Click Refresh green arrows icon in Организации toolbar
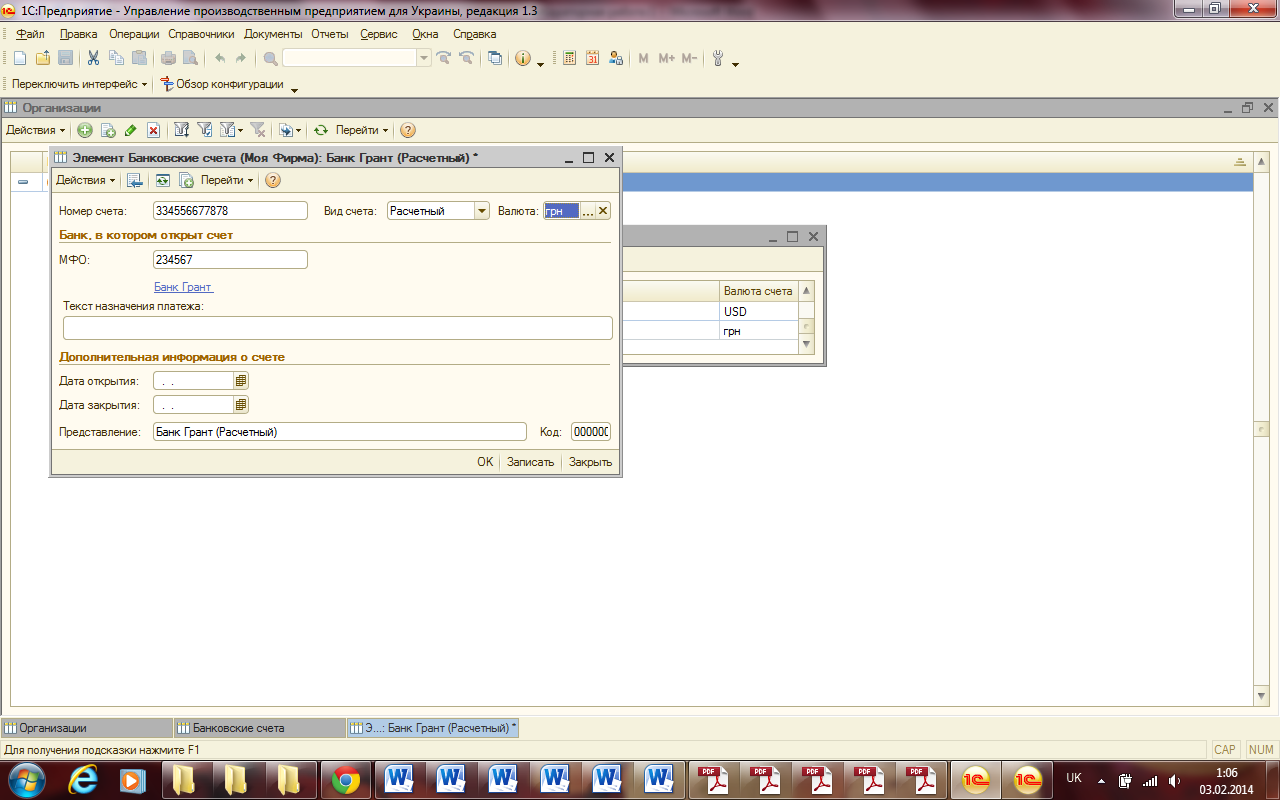Viewport: 1280px width, 800px height. coord(321,130)
